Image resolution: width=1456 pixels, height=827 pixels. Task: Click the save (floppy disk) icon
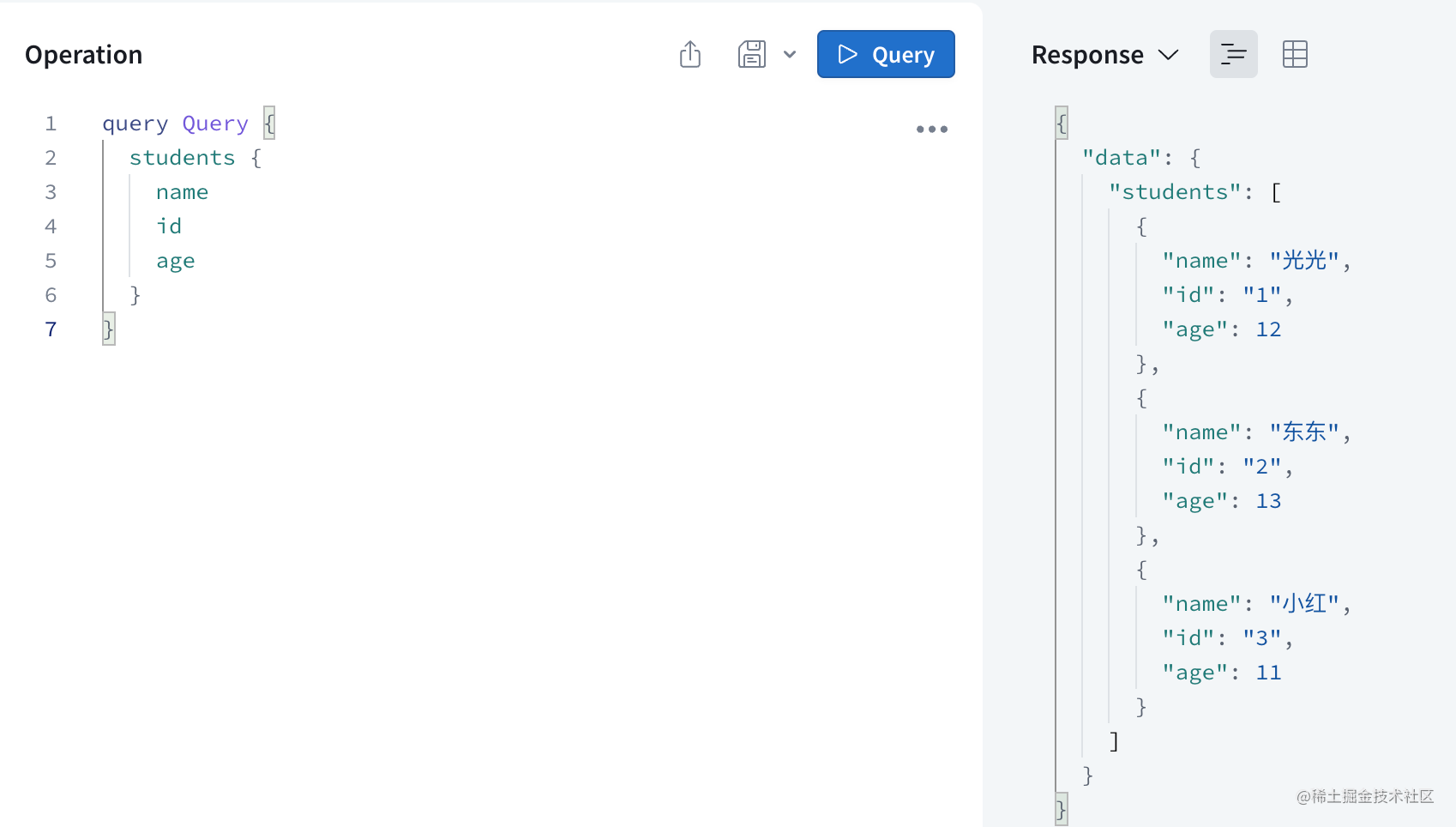(751, 53)
